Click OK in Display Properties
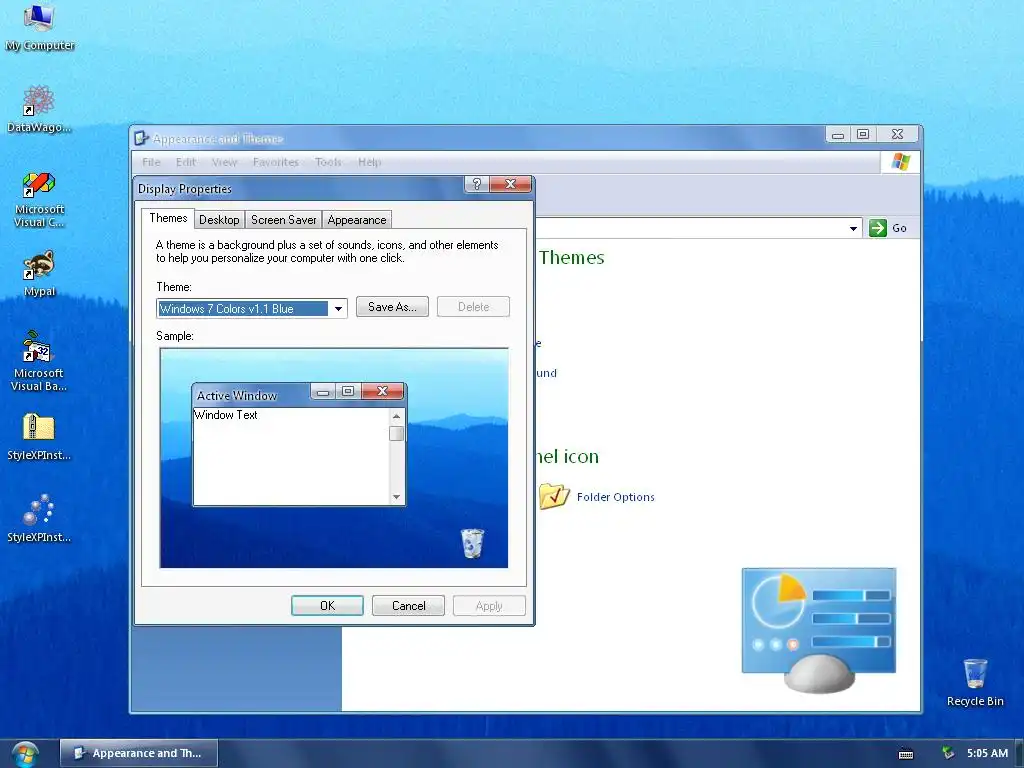The image size is (1024, 768). 327,605
